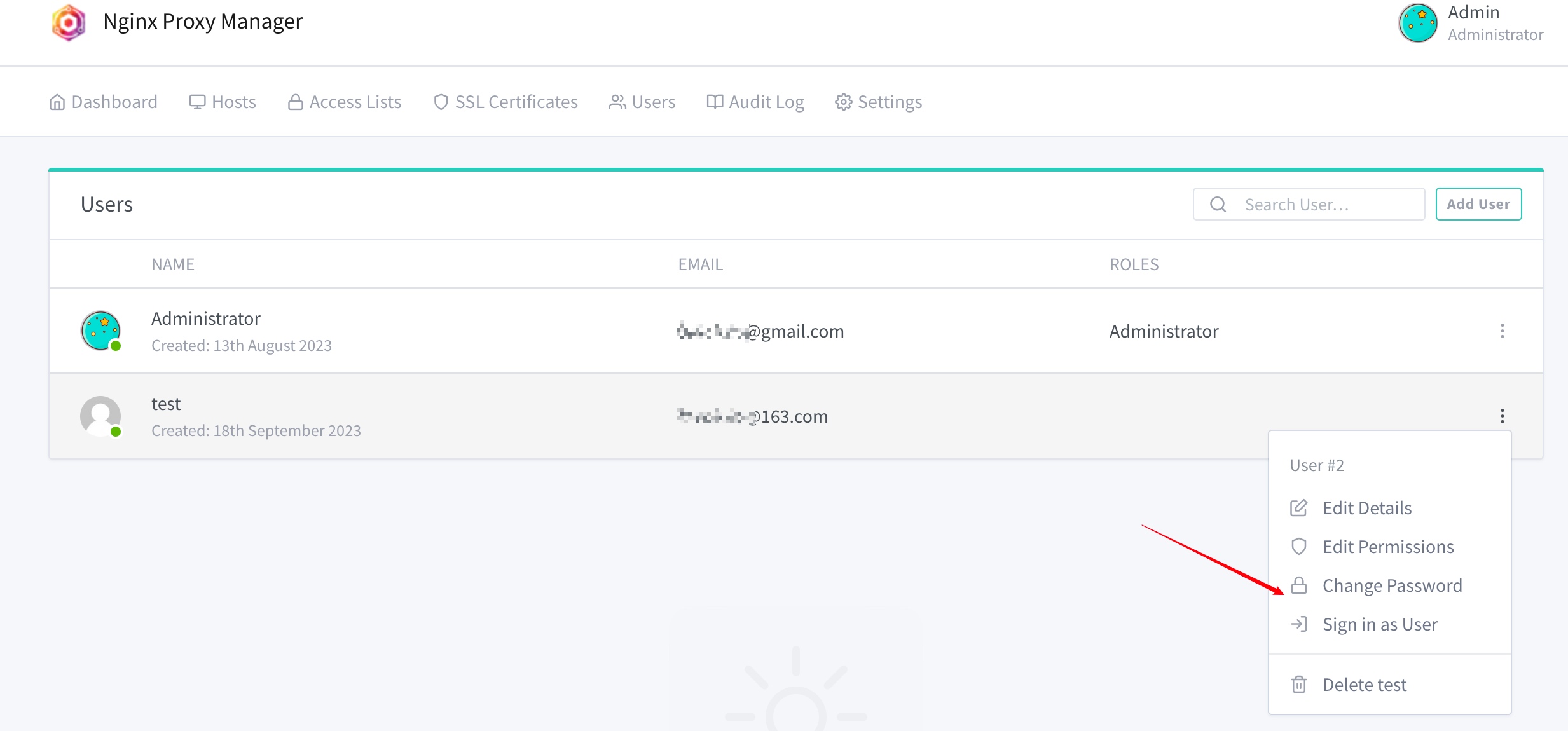Click the shield icon beside Edit Permissions
This screenshot has width=1568, height=731.
point(1299,547)
